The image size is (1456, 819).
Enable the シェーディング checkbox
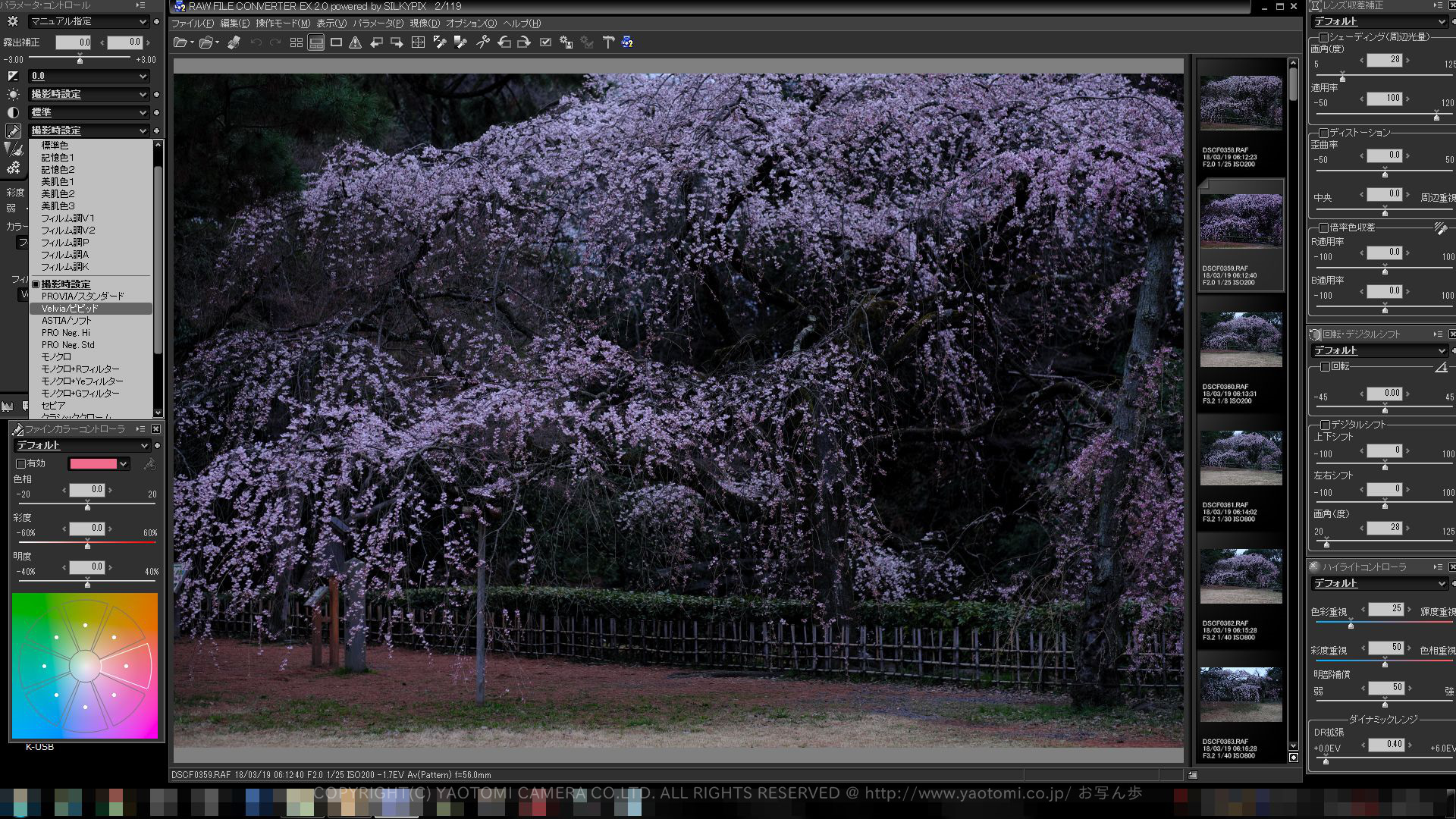point(1324,37)
